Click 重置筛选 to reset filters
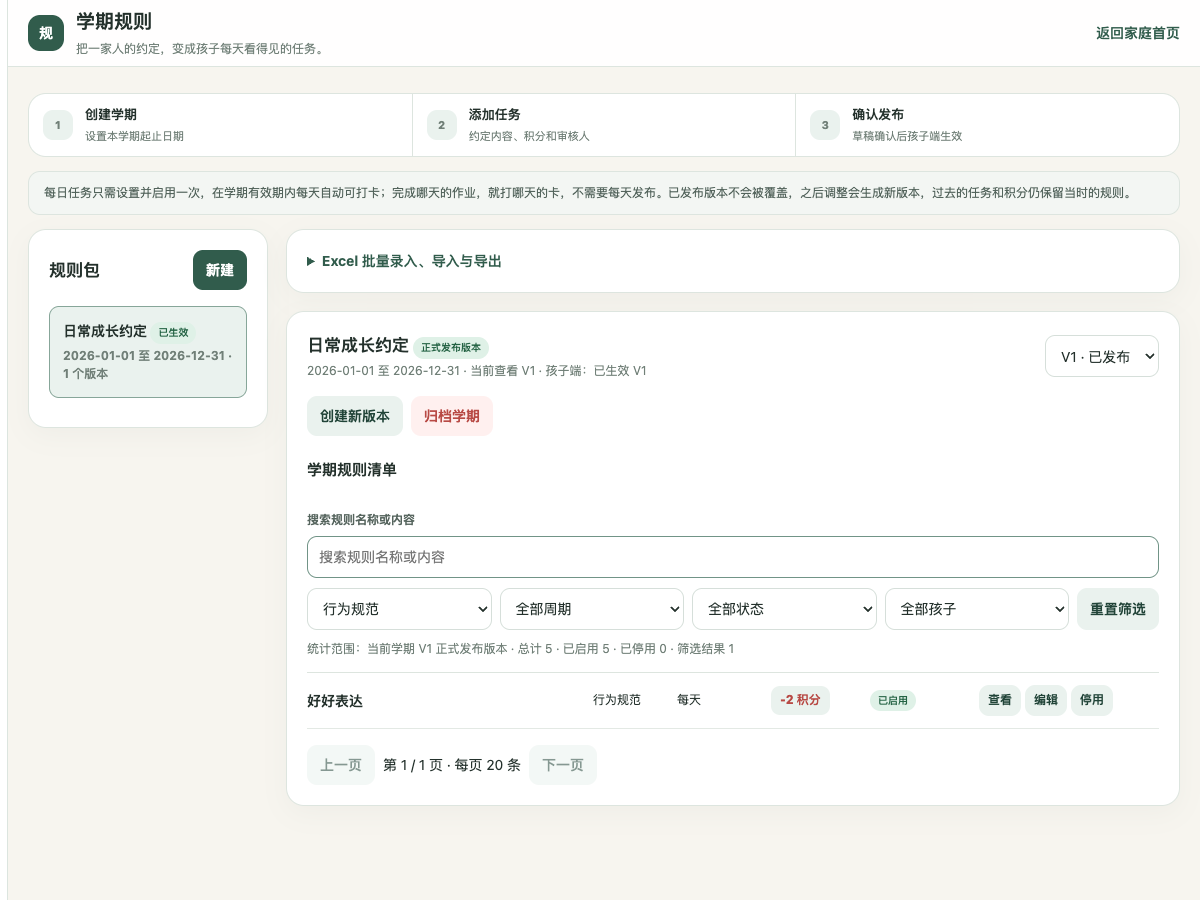Image resolution: width=1200 pixels, height=900 pixels. [x=1118, y=609]
